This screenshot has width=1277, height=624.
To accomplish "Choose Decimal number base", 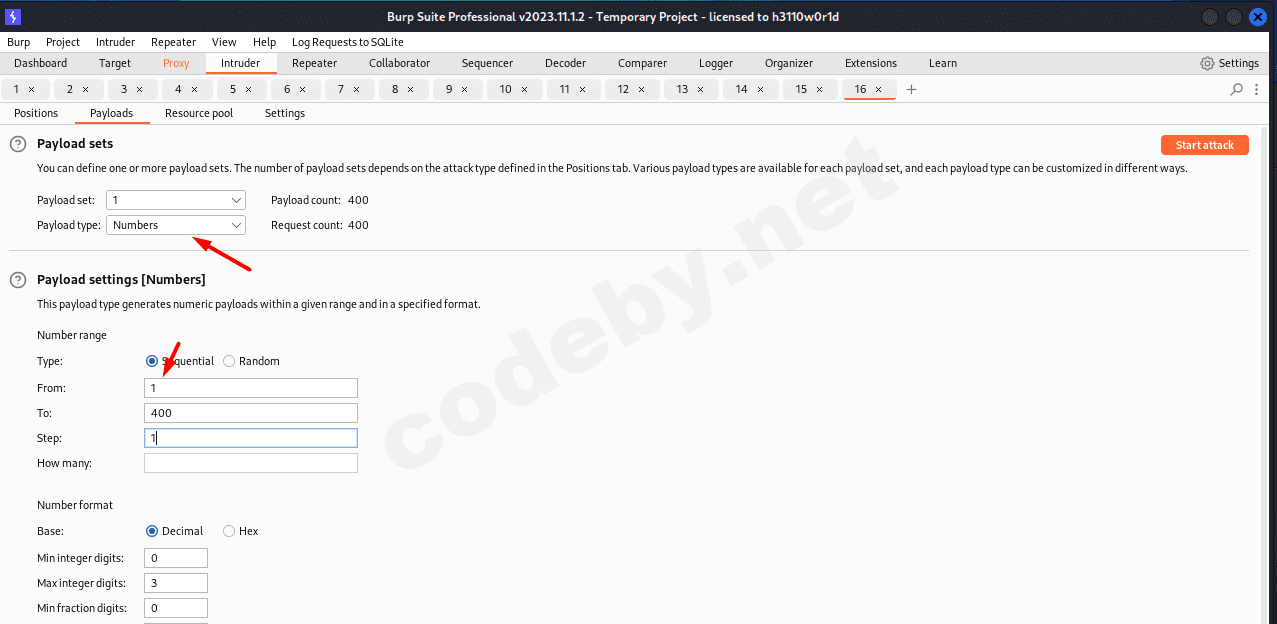I will (x=152, y=531).
